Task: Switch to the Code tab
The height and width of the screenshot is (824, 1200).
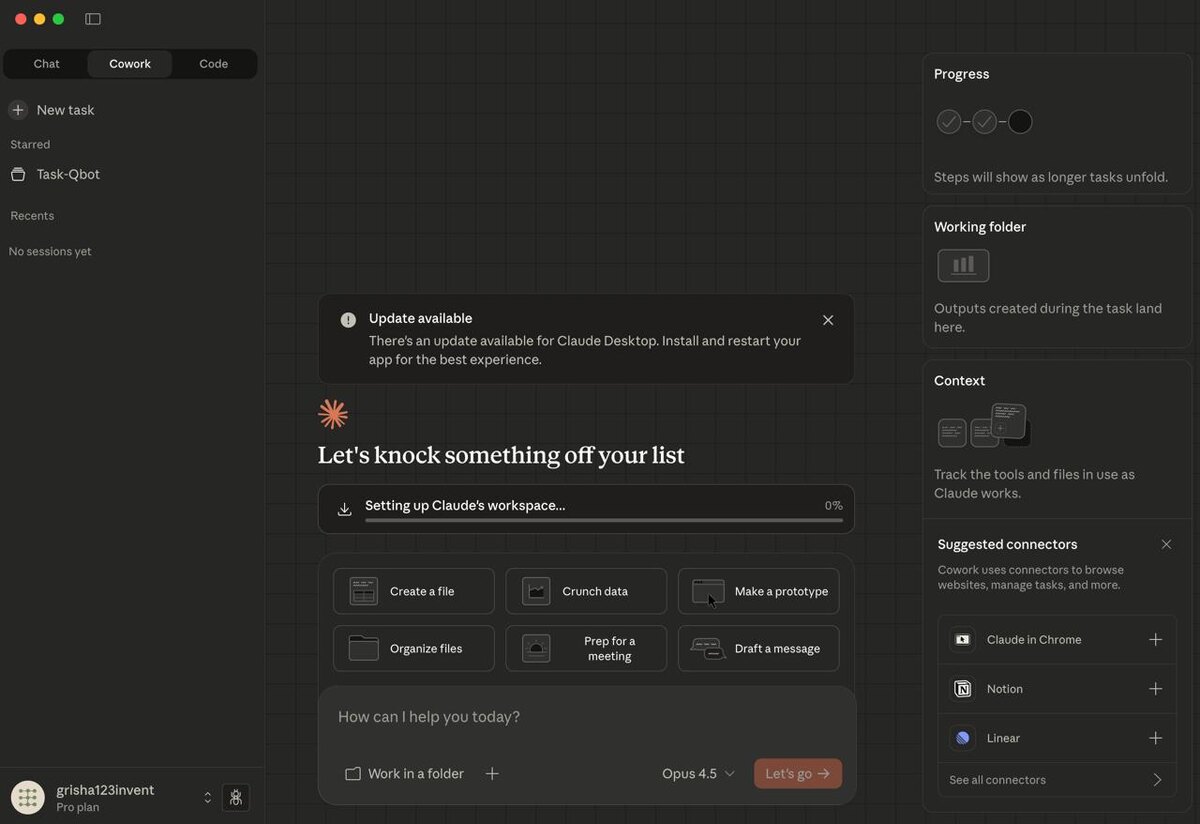Action: (213, 64)
